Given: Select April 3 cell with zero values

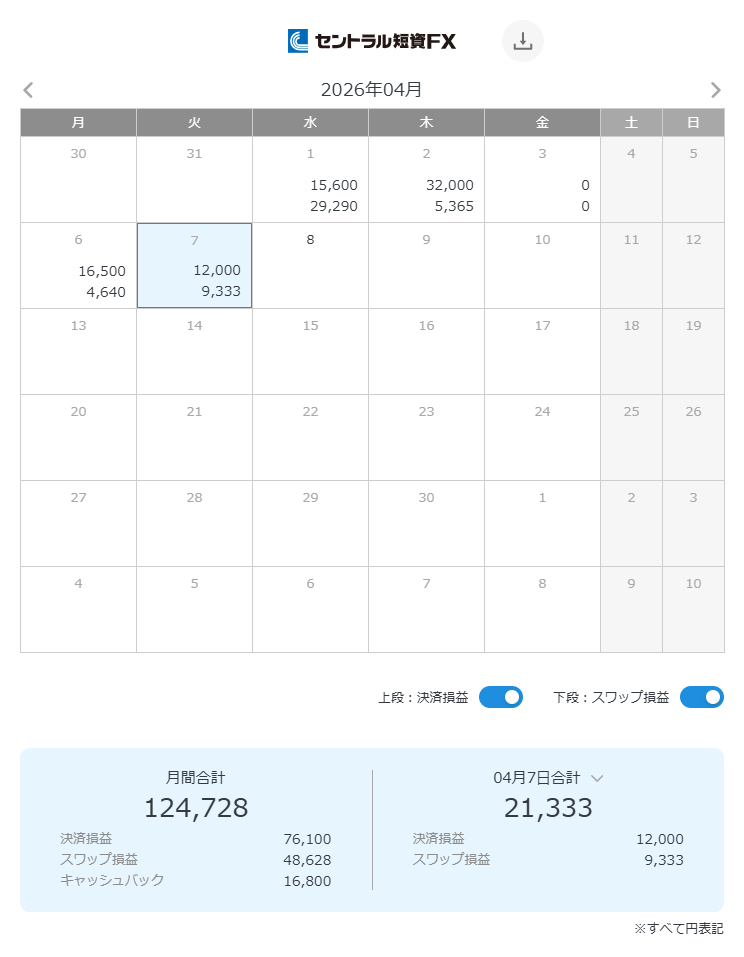Looking at the screenshot, I should tap(542, 180).
